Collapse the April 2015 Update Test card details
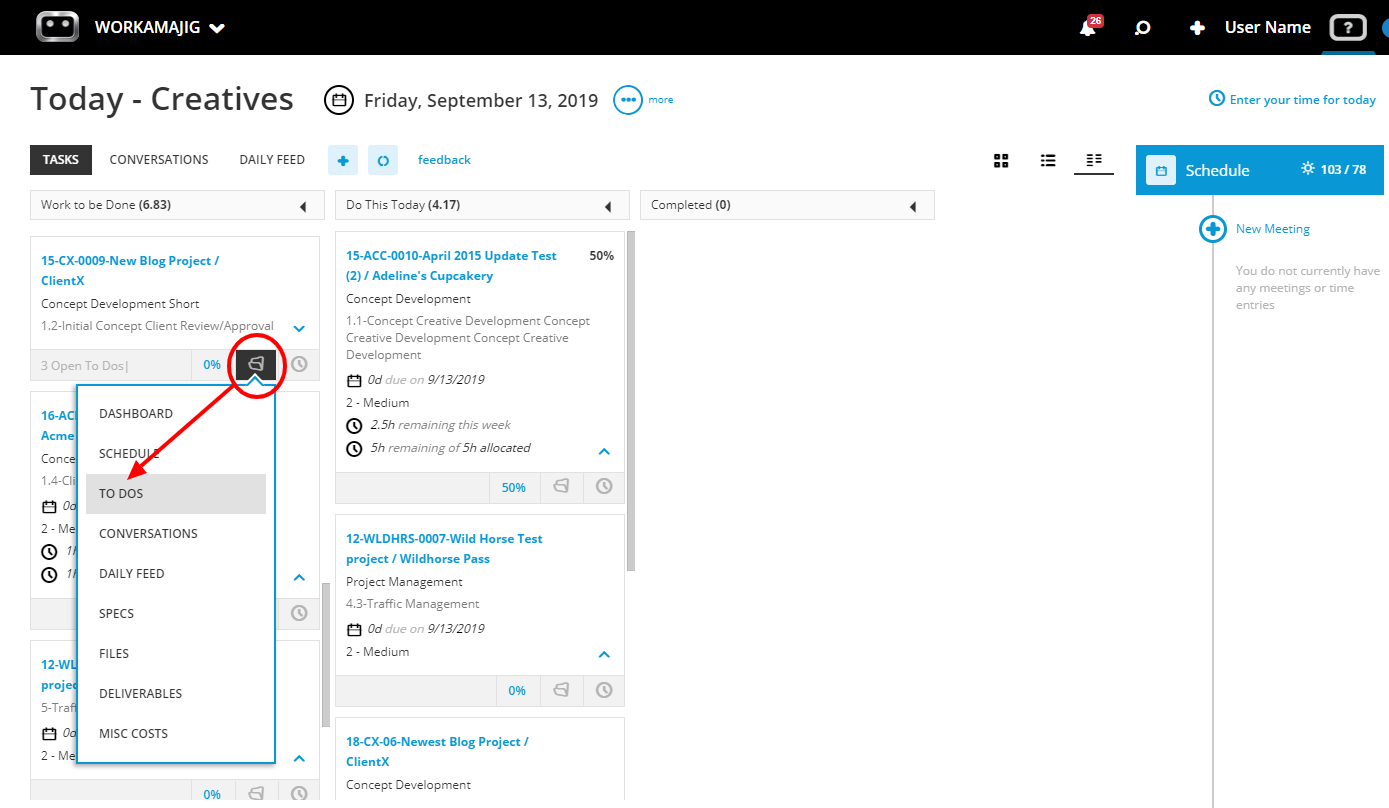This screenshot has height=808, width=1389. click(x=604, y=451)
